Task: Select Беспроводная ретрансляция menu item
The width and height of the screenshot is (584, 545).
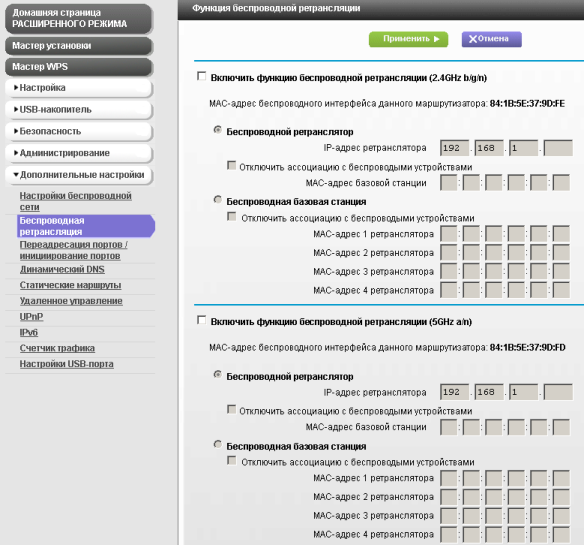Action: [x=86, y=226]
